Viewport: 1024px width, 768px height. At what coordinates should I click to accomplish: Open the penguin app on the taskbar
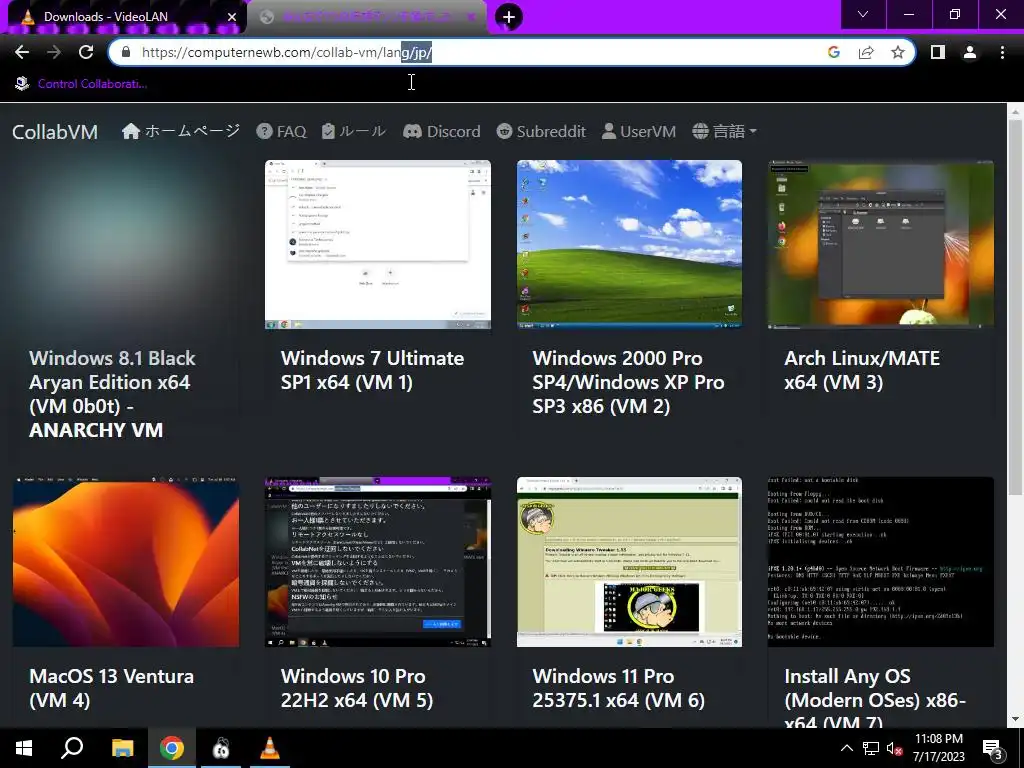point(221,748)
